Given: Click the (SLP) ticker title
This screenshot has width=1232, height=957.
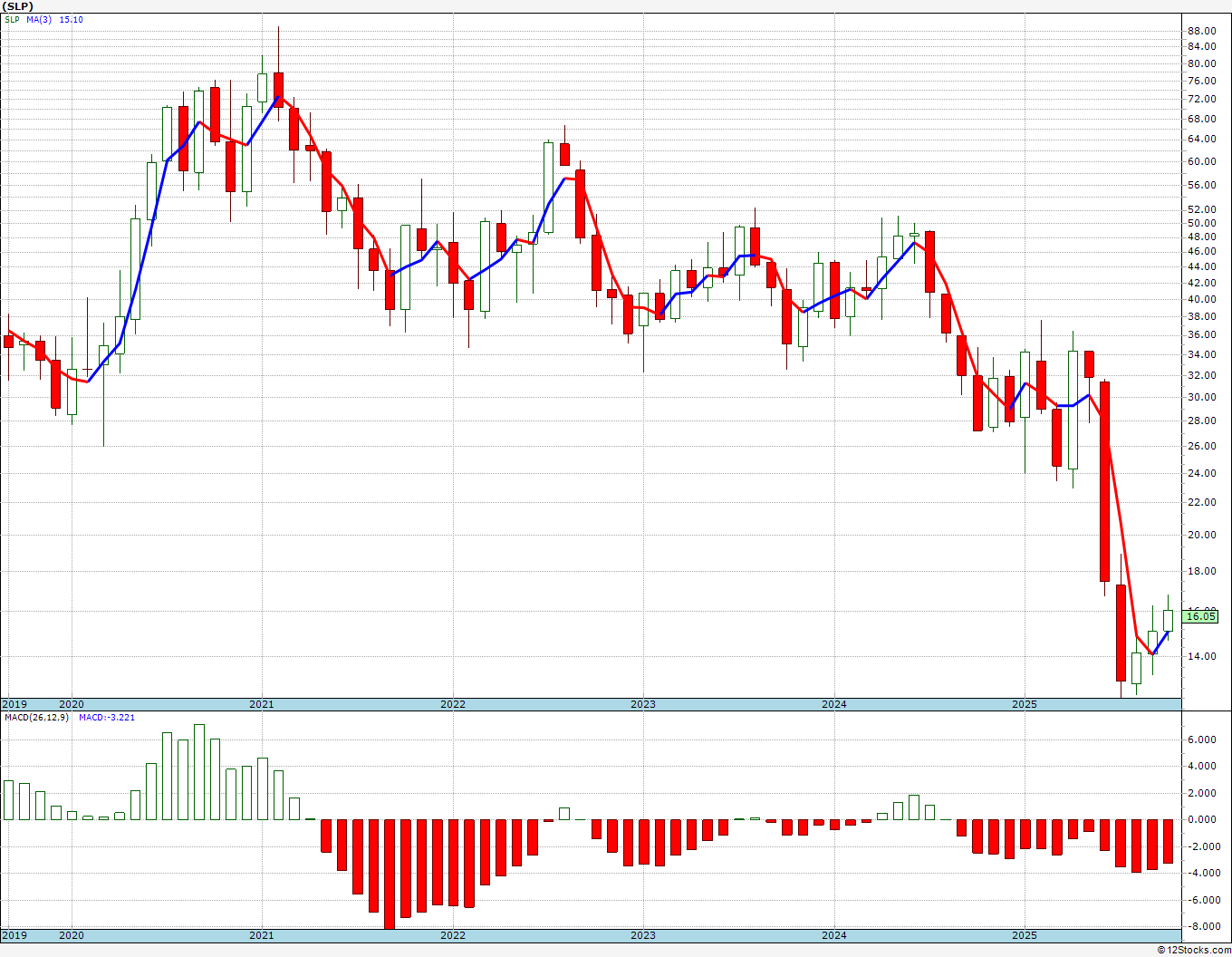Looking at the screenshot, I should click(x=17, y=6).
